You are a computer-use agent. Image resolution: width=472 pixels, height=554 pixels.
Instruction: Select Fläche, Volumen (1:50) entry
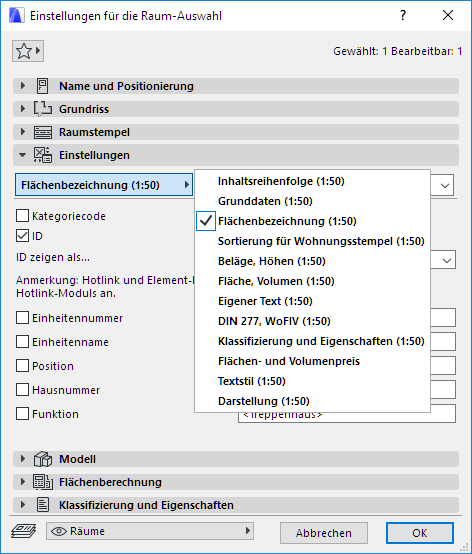tap(312, 281)
